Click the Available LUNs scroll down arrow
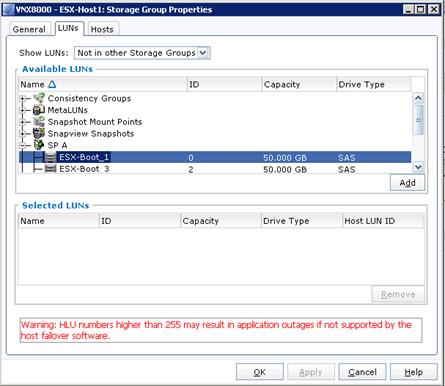 (x=418, y=167)
